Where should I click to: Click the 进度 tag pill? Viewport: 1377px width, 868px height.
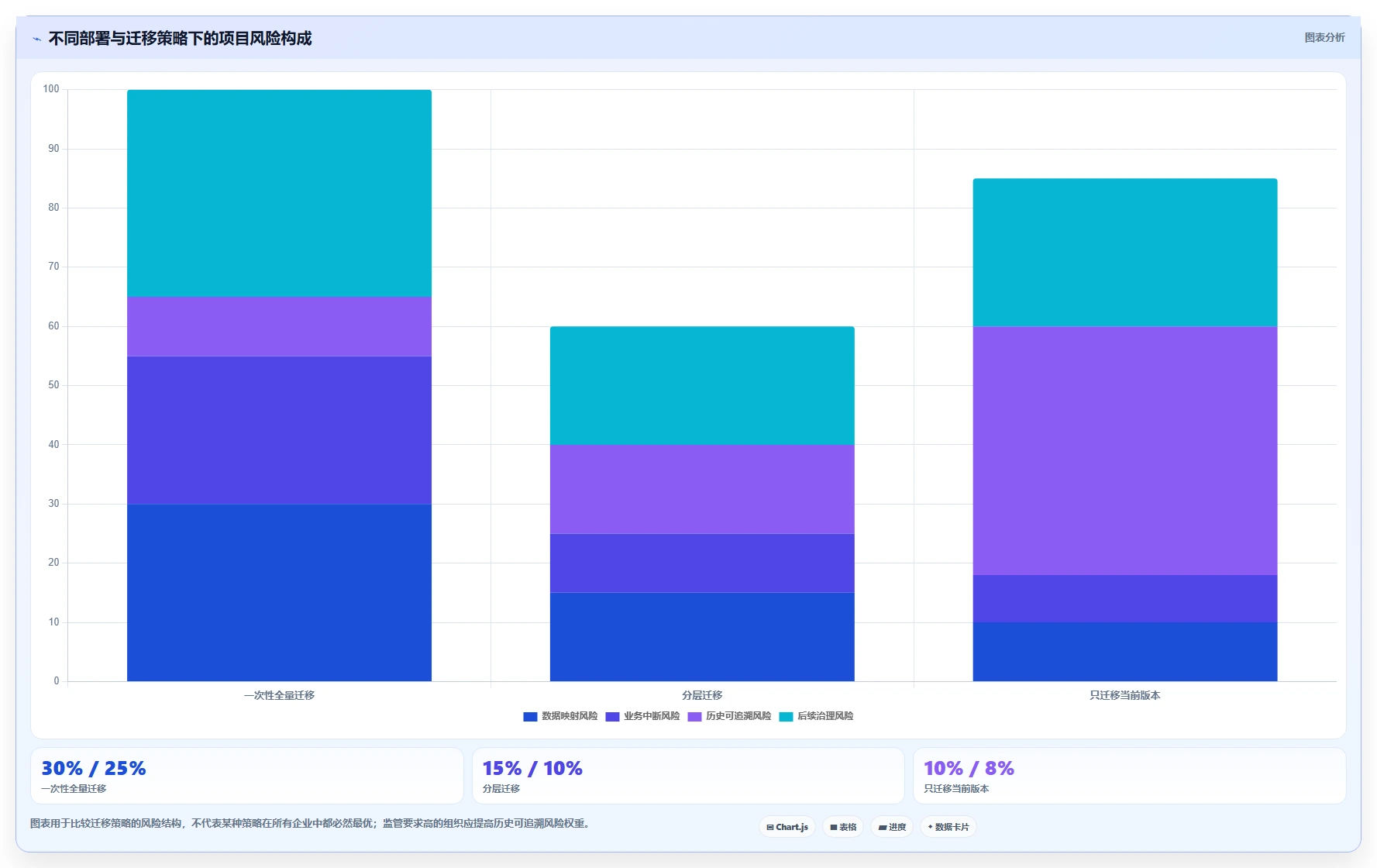coord(892,827)
